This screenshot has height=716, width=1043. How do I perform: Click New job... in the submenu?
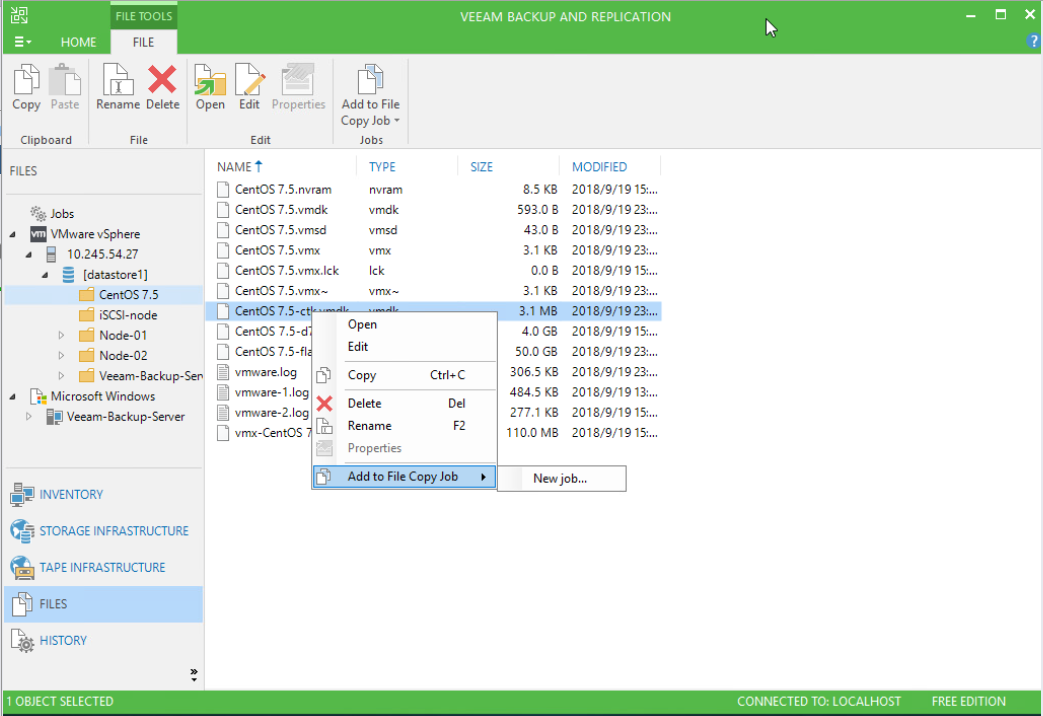(x=560, y=478)
